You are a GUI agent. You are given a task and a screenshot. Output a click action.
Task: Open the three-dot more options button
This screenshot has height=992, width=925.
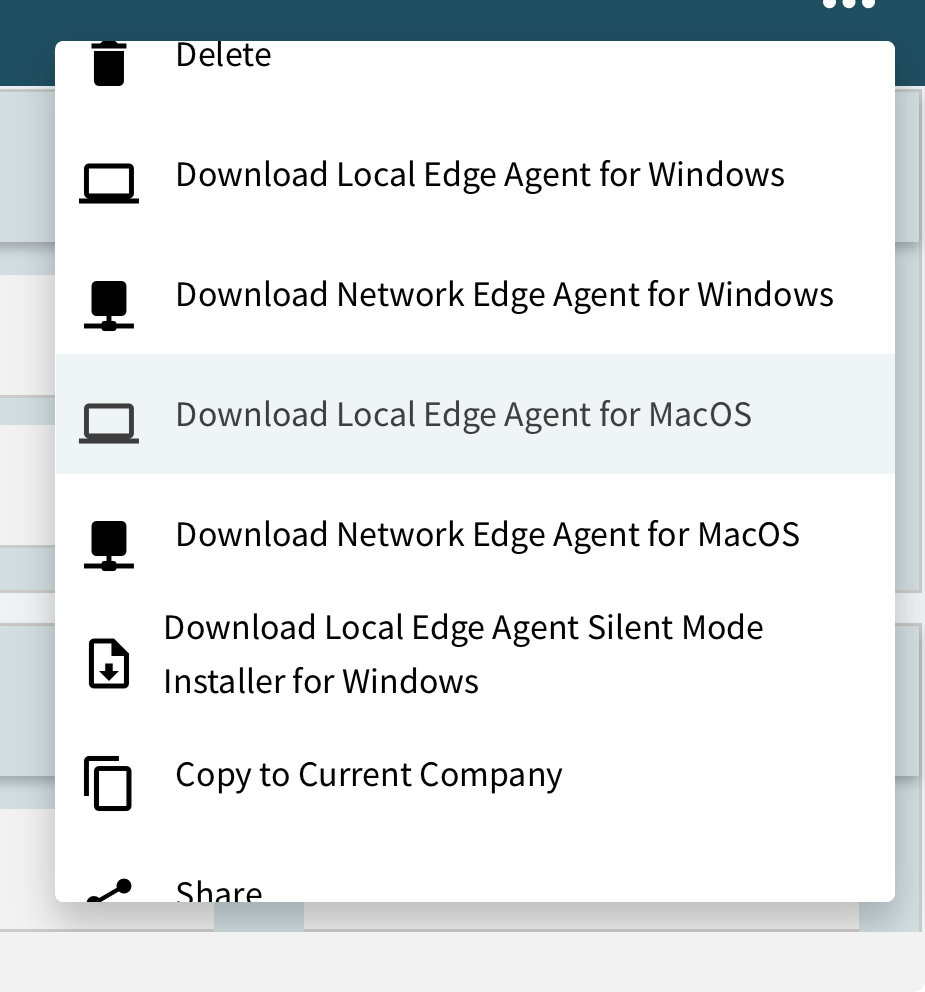click(x=848, y=5)
